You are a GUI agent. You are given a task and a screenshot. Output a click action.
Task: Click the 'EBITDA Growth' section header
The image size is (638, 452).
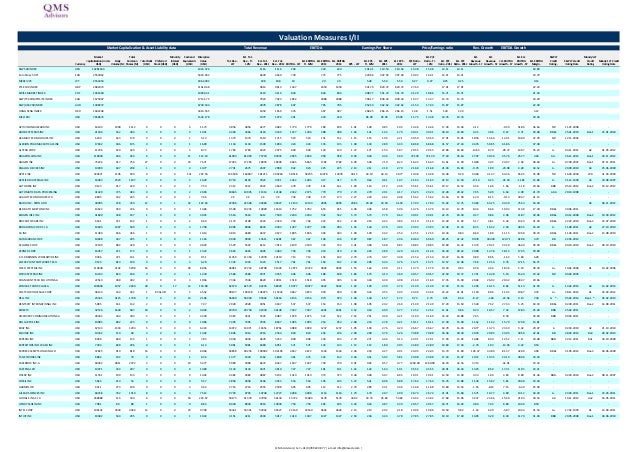[x=513, y=48]
